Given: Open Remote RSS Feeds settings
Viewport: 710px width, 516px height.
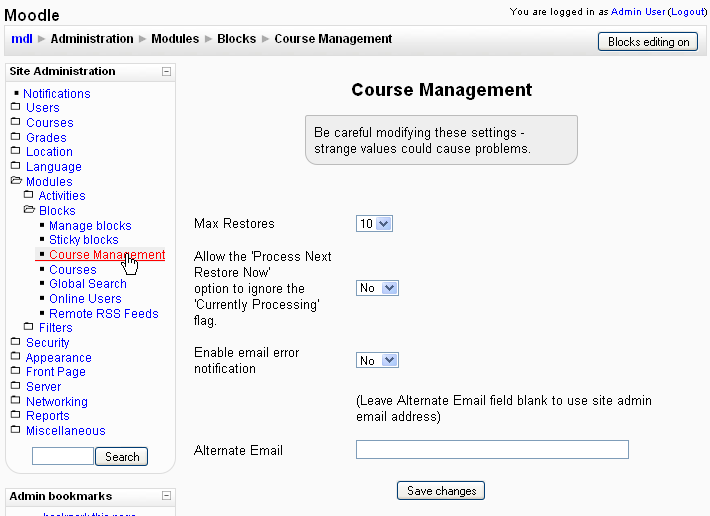Looking at the screenshot, I should 104,313.
